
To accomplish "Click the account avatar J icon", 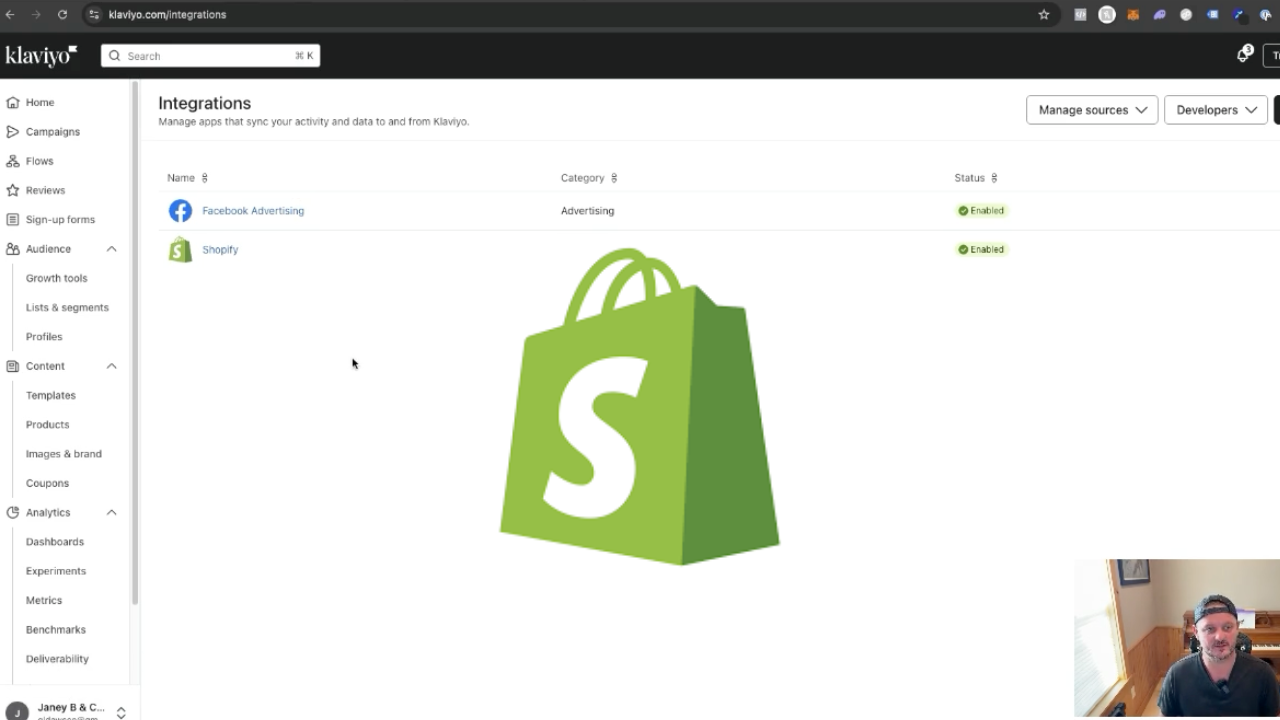I will tap(16, 712).
